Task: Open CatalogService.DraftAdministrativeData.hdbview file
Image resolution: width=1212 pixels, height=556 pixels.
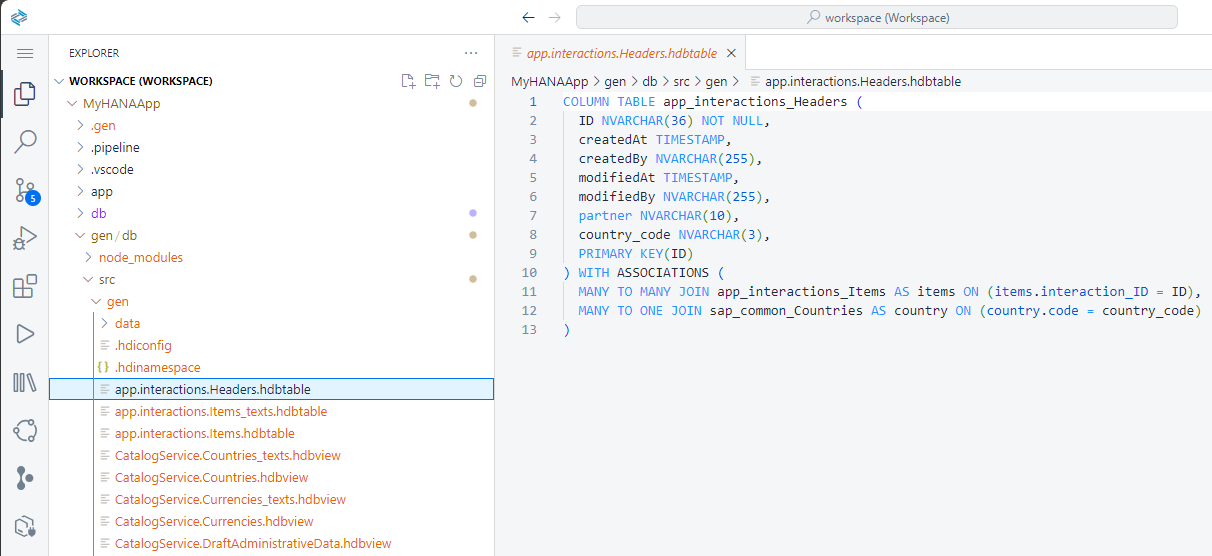Action: click(x=253, y=543)
